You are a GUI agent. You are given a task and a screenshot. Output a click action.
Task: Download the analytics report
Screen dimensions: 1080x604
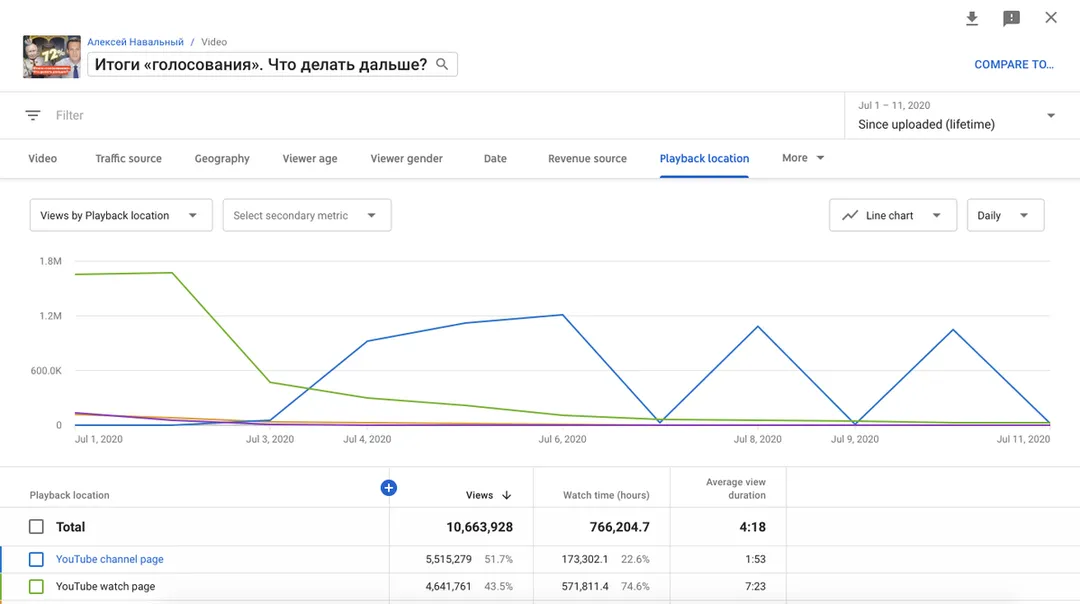[972, 18]
